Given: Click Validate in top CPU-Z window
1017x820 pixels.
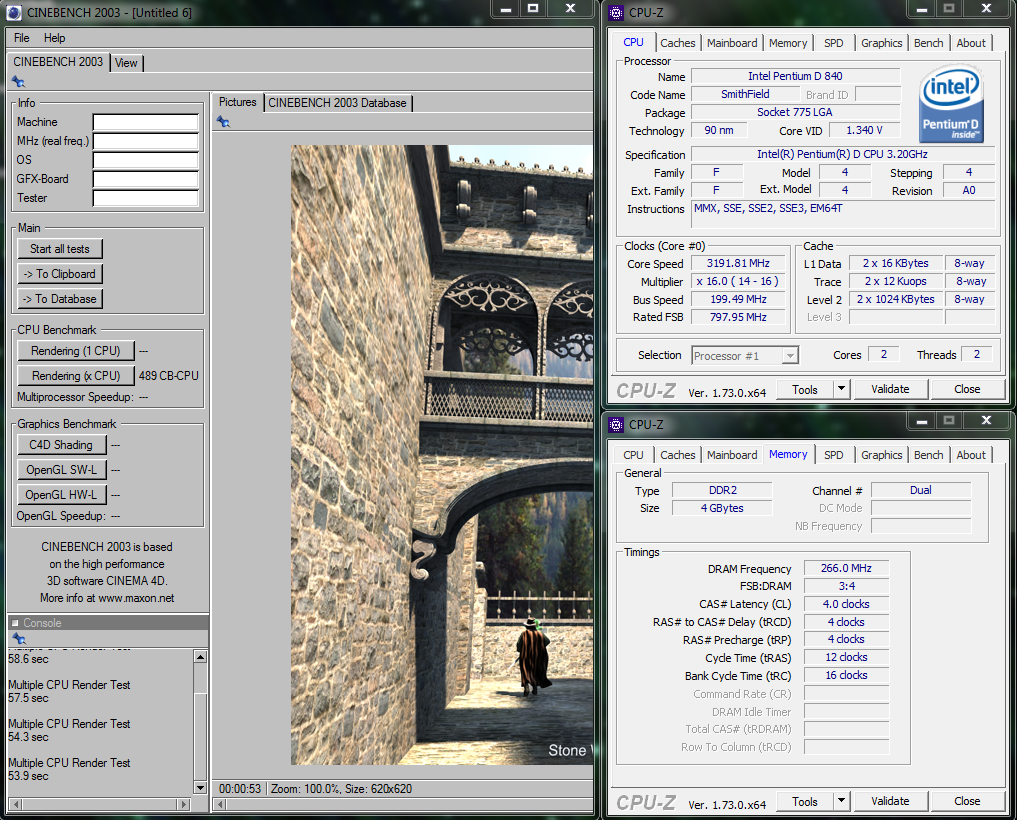Looking at the screenshot, I should 890,389.
